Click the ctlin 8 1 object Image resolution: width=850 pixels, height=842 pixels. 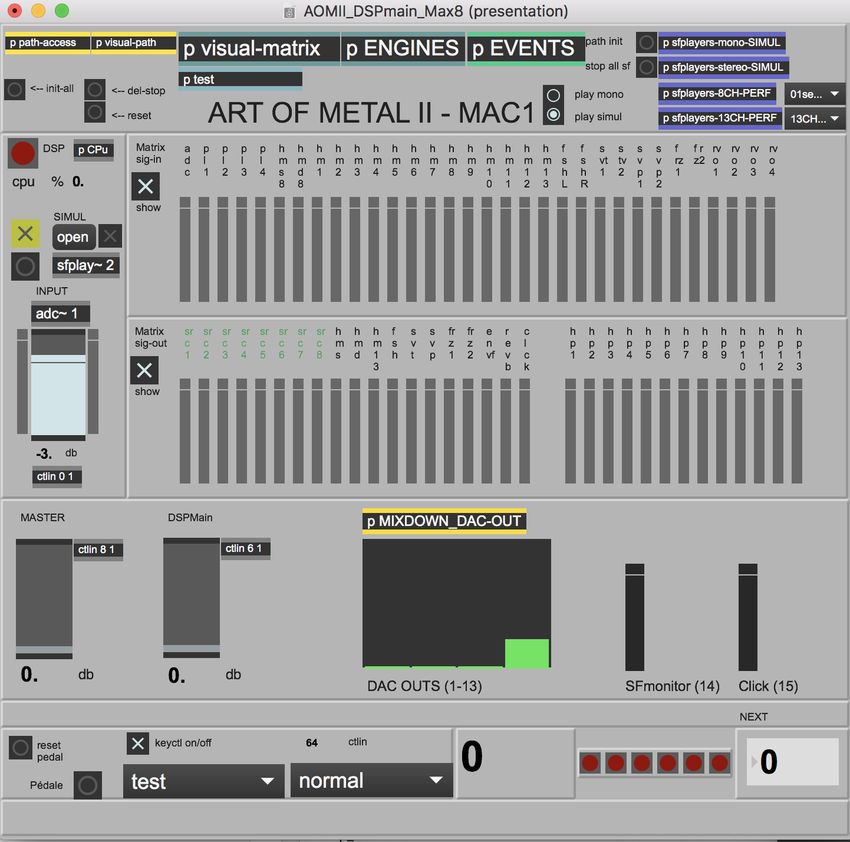coord(98,550)
